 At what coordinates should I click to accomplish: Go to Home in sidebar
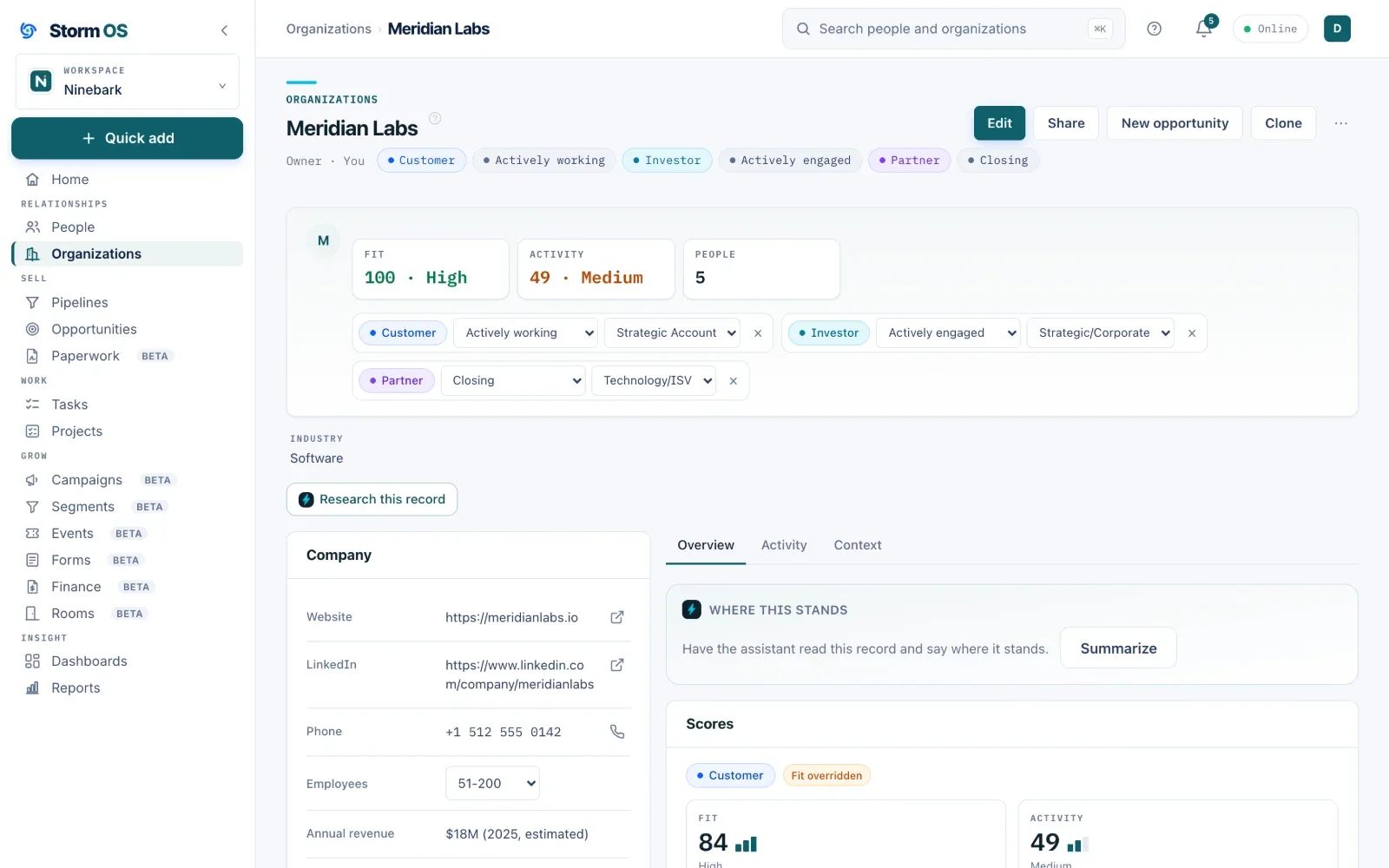coord(127,180)
